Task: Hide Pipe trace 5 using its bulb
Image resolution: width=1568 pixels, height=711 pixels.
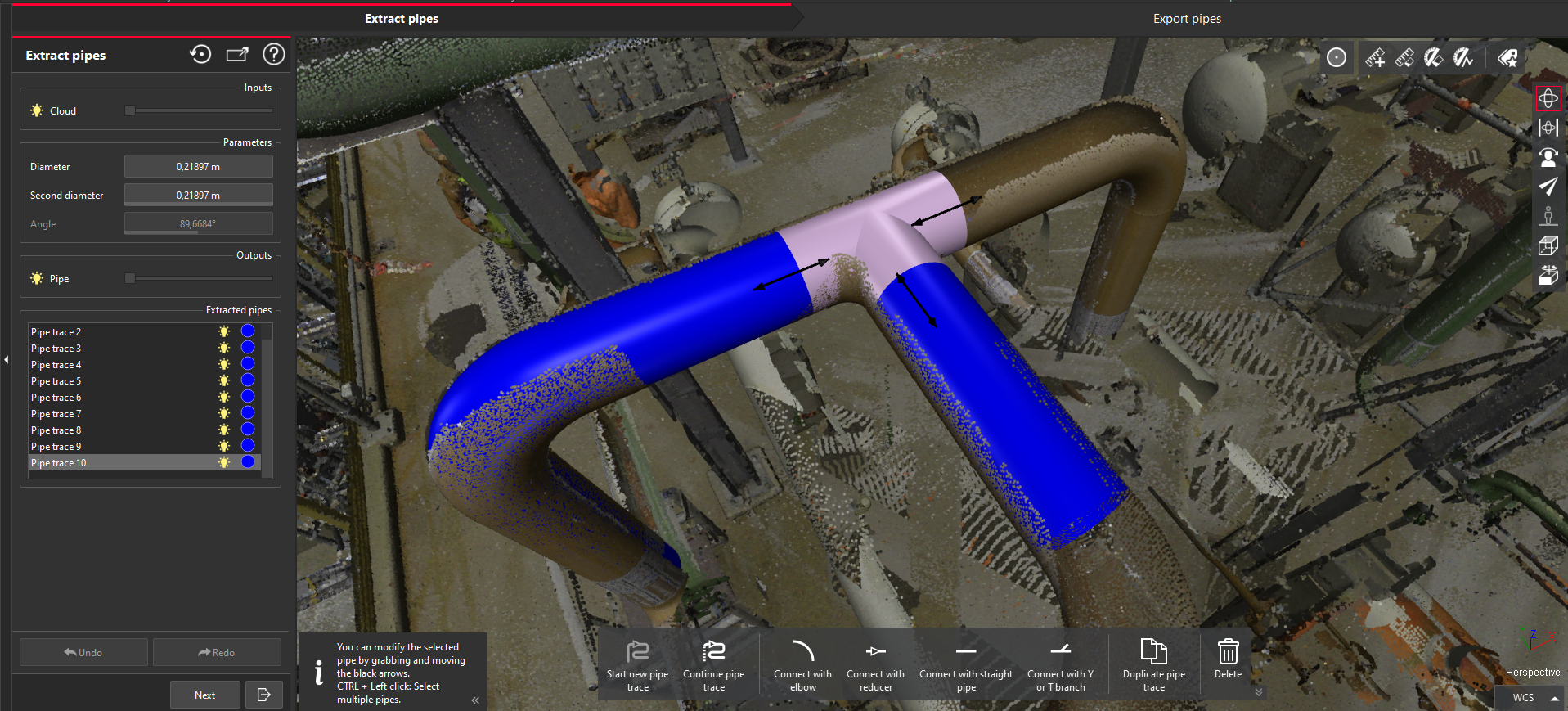Action: (x=224, y=381)
